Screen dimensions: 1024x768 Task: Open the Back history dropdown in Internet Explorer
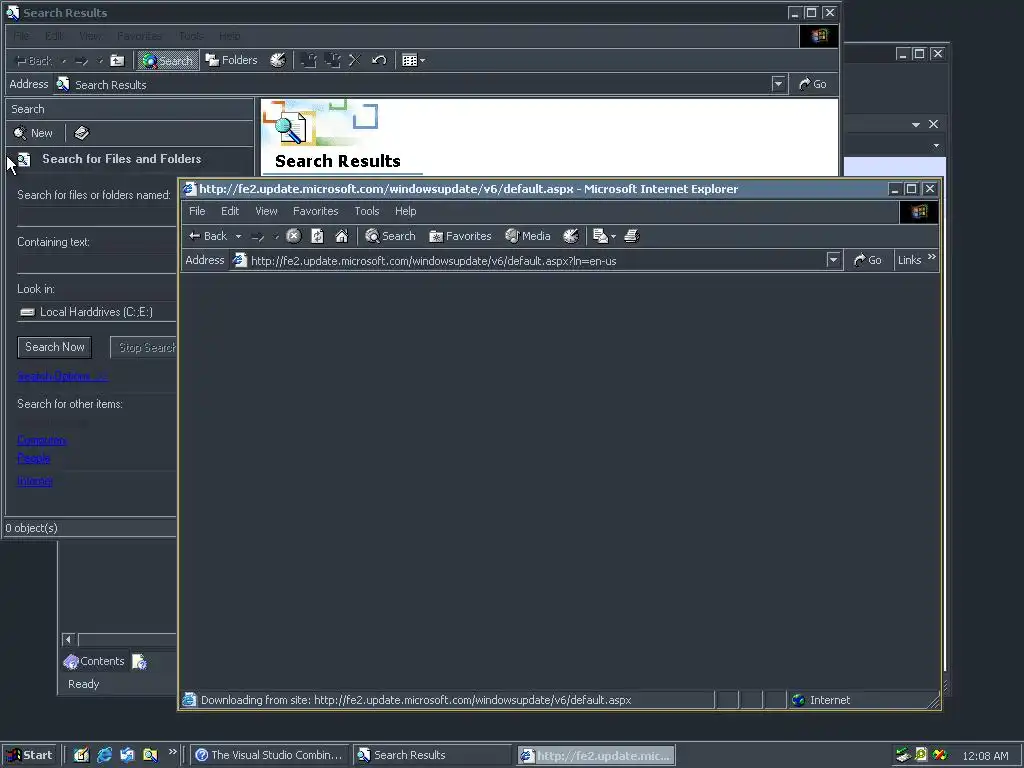pyautogui.click(x=238, y=236)
